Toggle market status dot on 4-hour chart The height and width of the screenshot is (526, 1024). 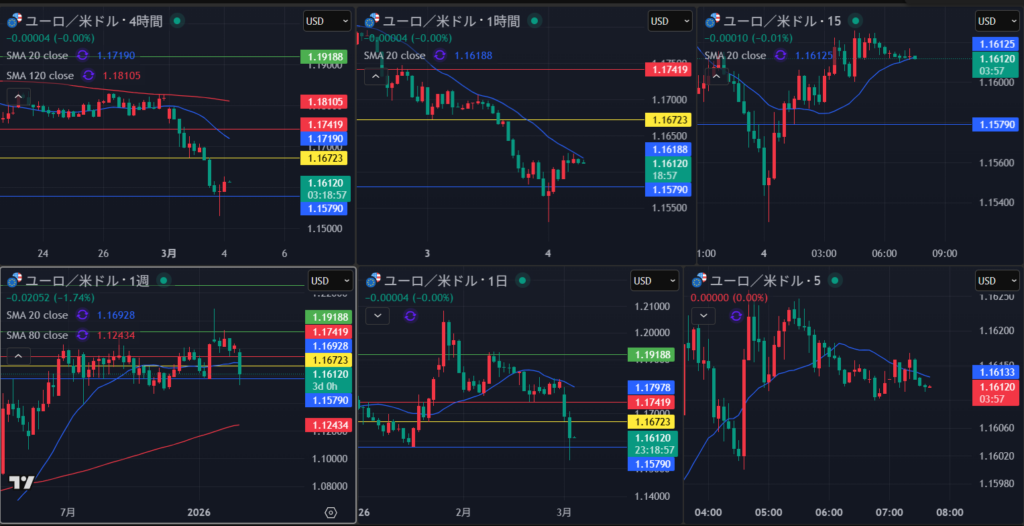(177, 20)
